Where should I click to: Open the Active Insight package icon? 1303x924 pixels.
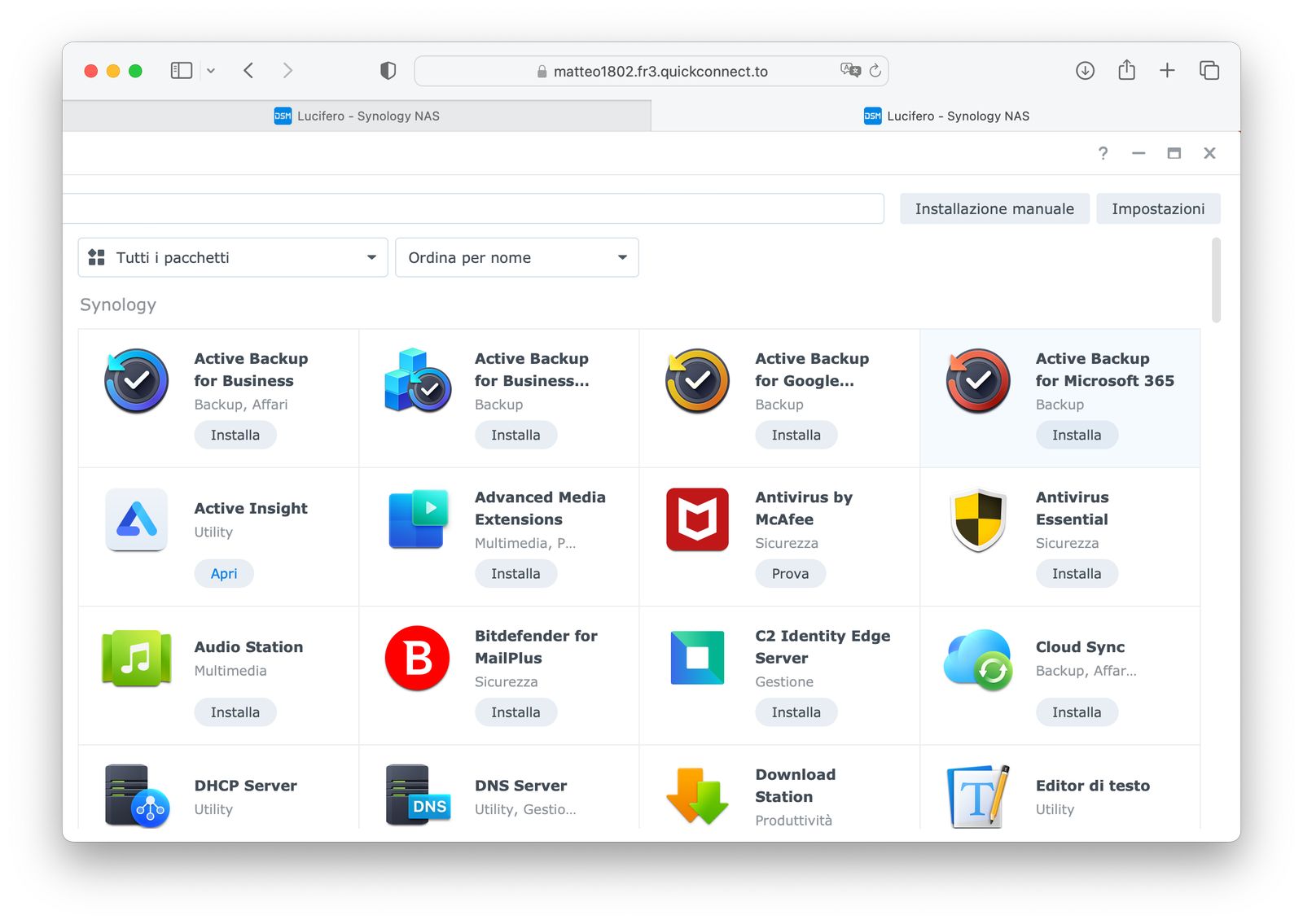tap(136, 519)
